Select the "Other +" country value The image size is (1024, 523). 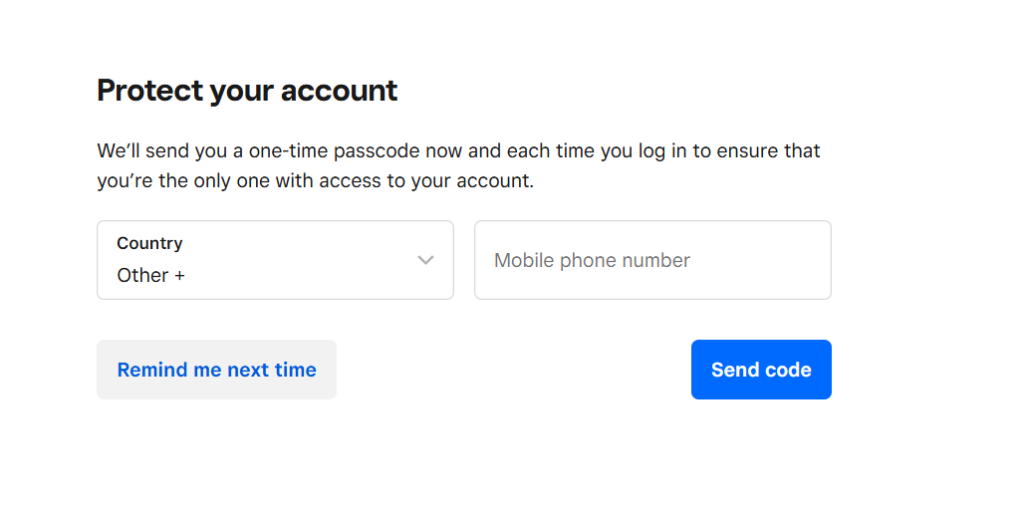151,276
